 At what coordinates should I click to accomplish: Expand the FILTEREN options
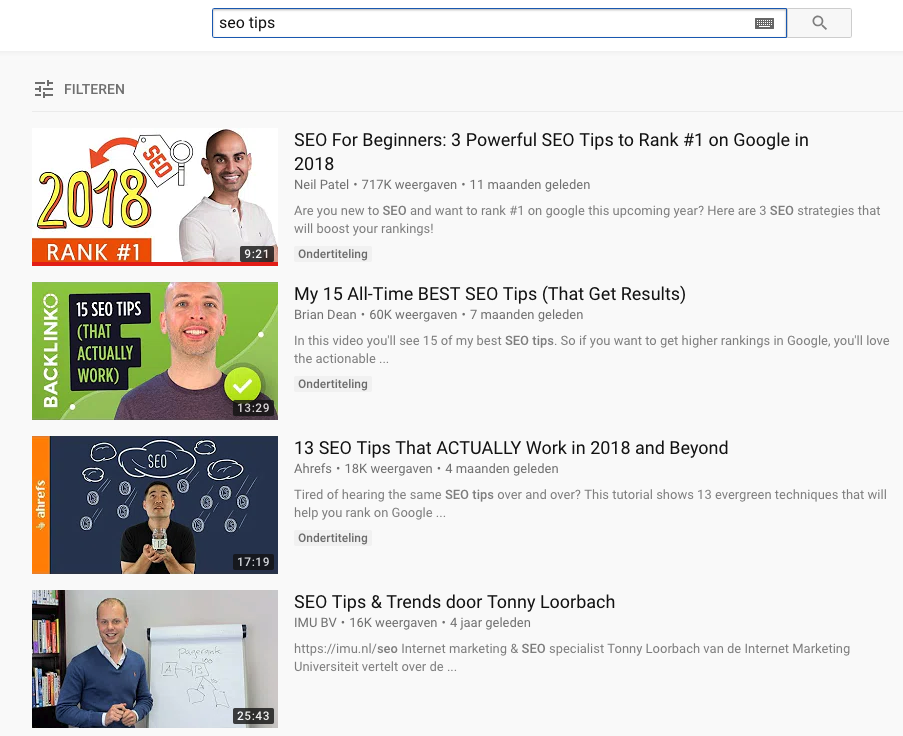pos(94,89)
